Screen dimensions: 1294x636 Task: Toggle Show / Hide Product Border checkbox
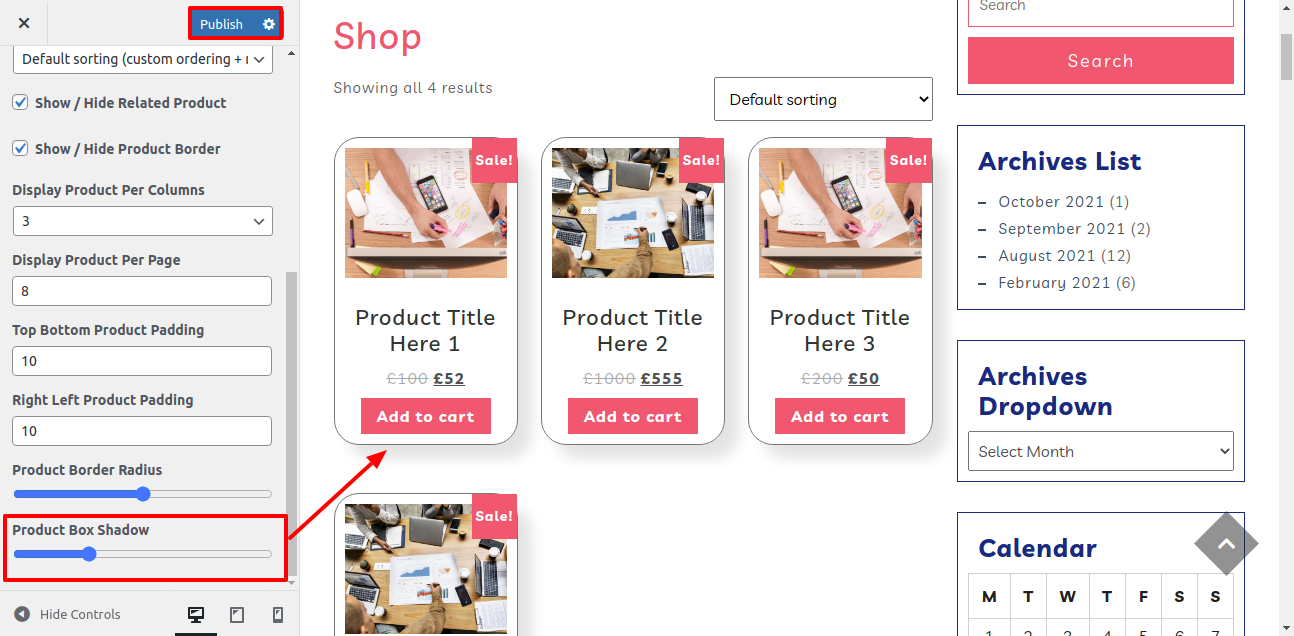click(20, 148)
